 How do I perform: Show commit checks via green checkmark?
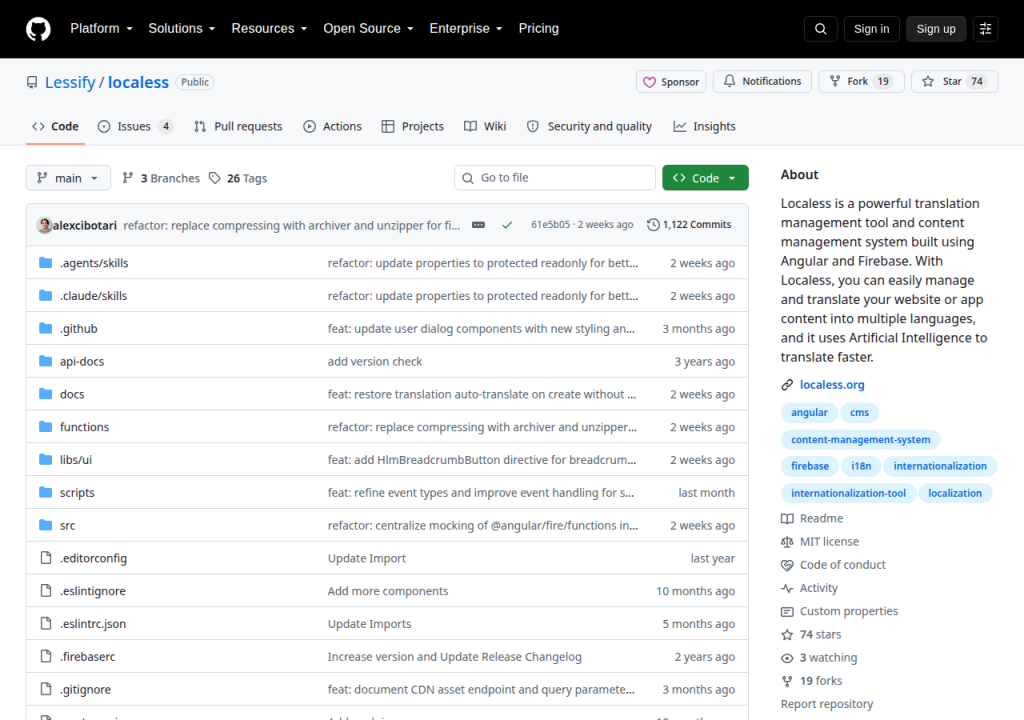pyautogui.click(x=507, y=225)
